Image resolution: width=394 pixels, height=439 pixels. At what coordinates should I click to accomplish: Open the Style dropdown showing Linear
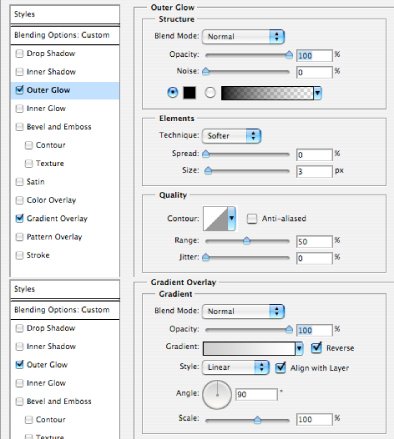point(235,367)
